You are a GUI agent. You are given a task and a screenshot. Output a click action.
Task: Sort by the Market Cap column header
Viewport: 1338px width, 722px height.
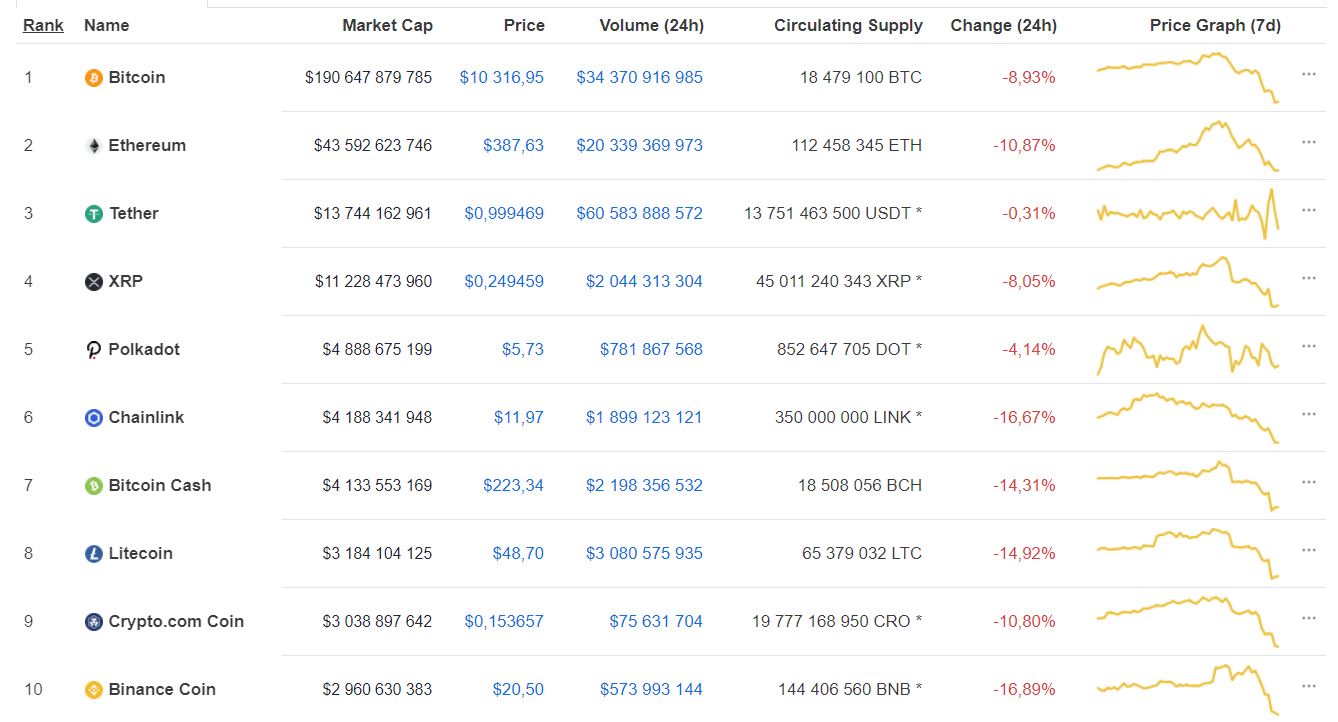[387, 25]
